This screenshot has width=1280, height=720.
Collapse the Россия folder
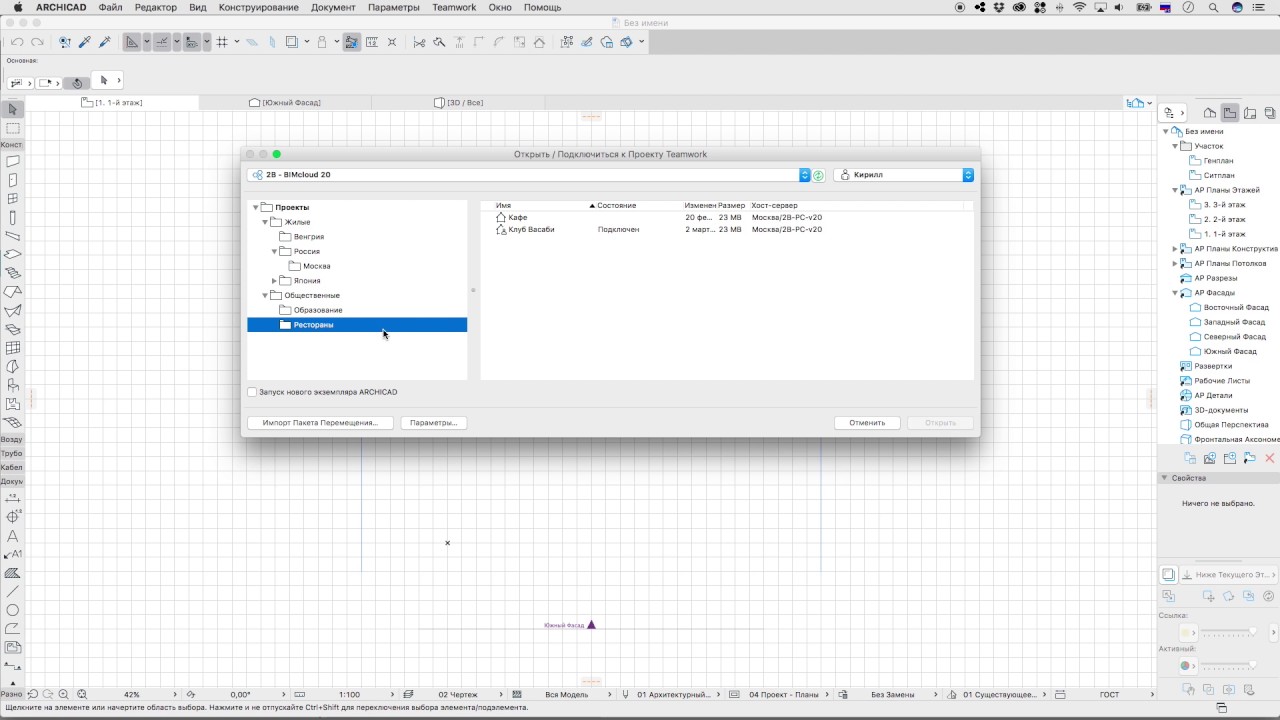pos(274,252)
